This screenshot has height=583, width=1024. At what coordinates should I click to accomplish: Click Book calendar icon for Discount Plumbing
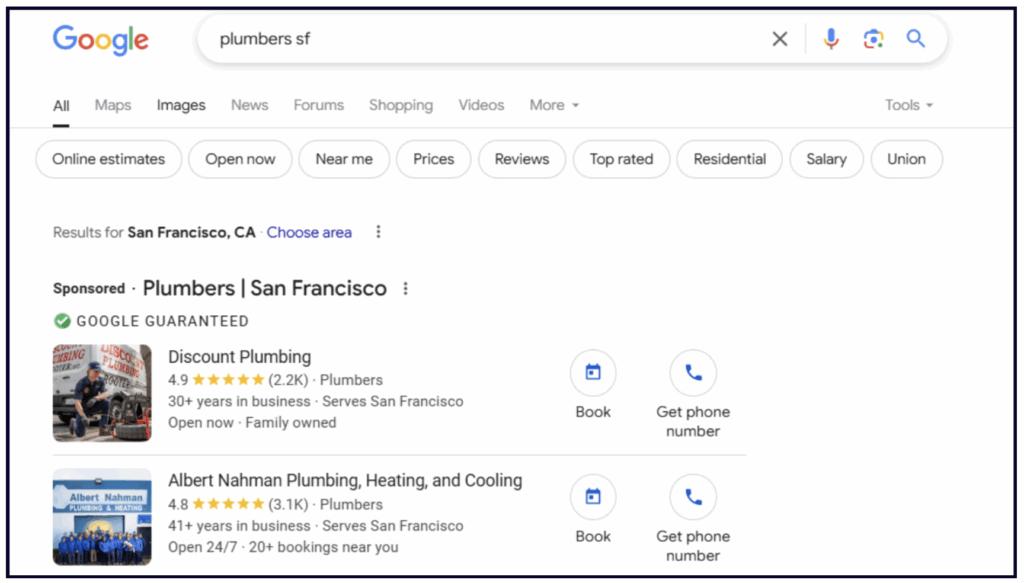coord(593,373)
